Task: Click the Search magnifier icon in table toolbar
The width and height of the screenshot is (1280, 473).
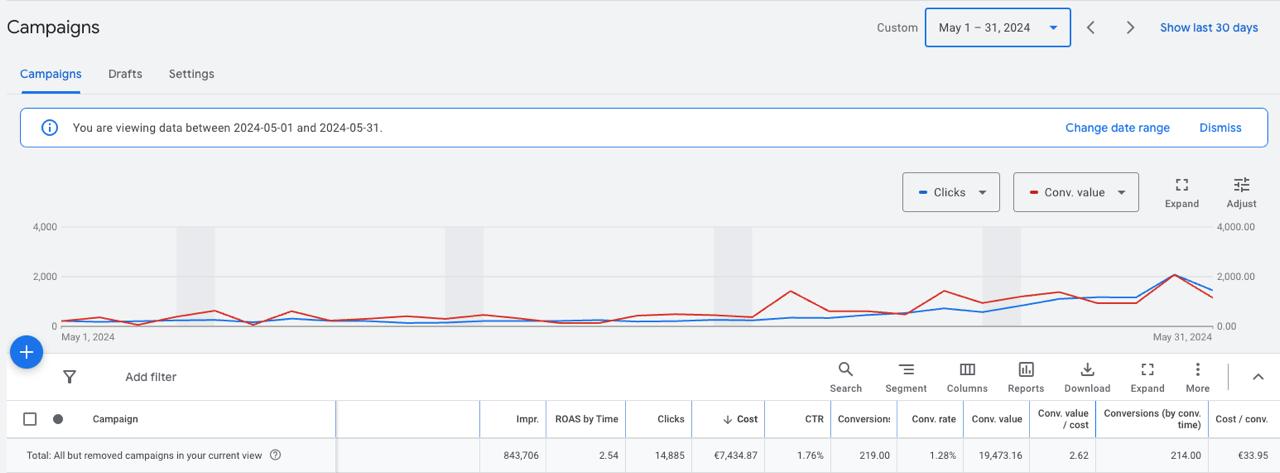Action: (x=845, y=376)
